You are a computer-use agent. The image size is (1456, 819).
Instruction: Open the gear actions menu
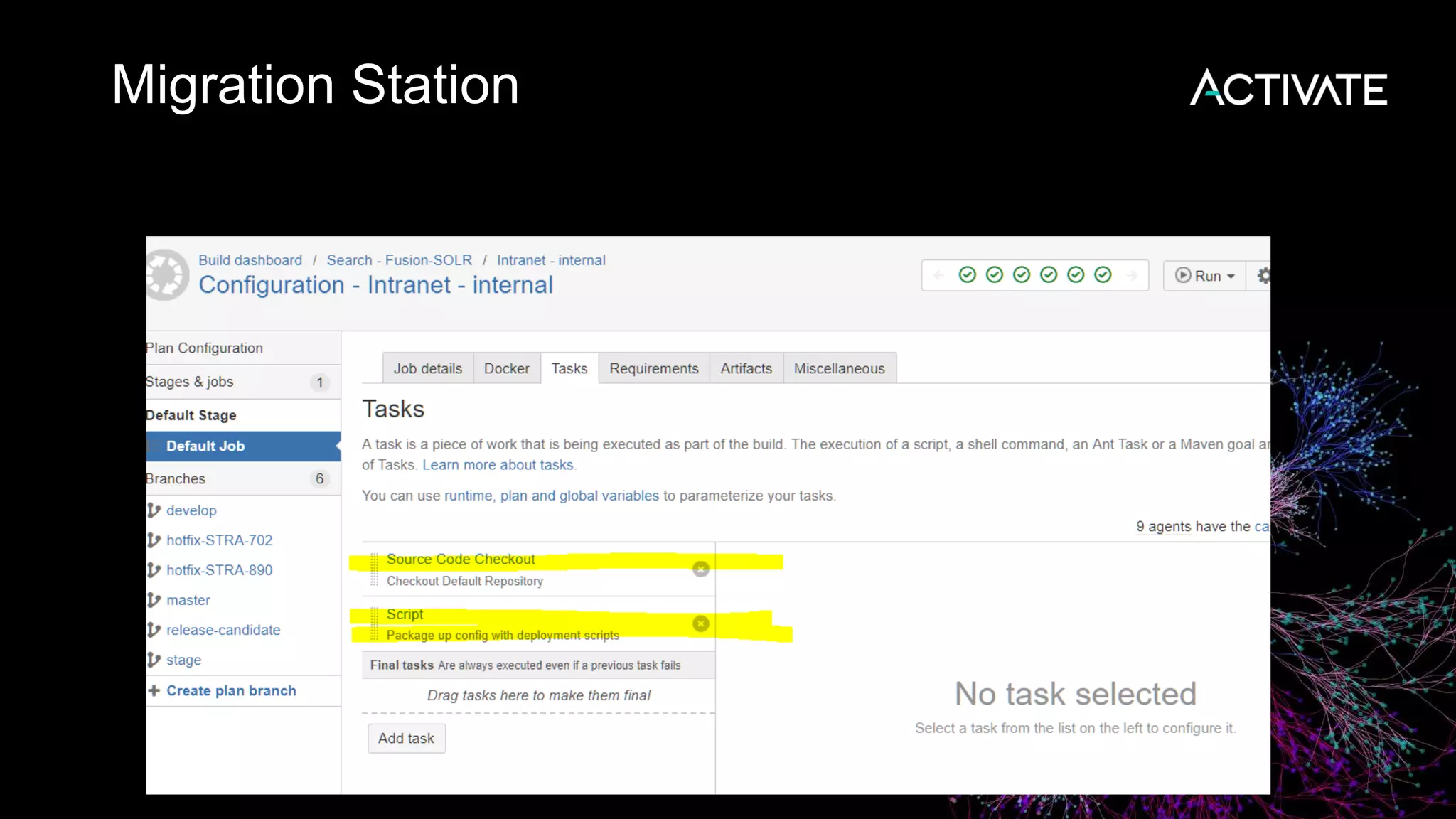click(x=1263, y=276)
